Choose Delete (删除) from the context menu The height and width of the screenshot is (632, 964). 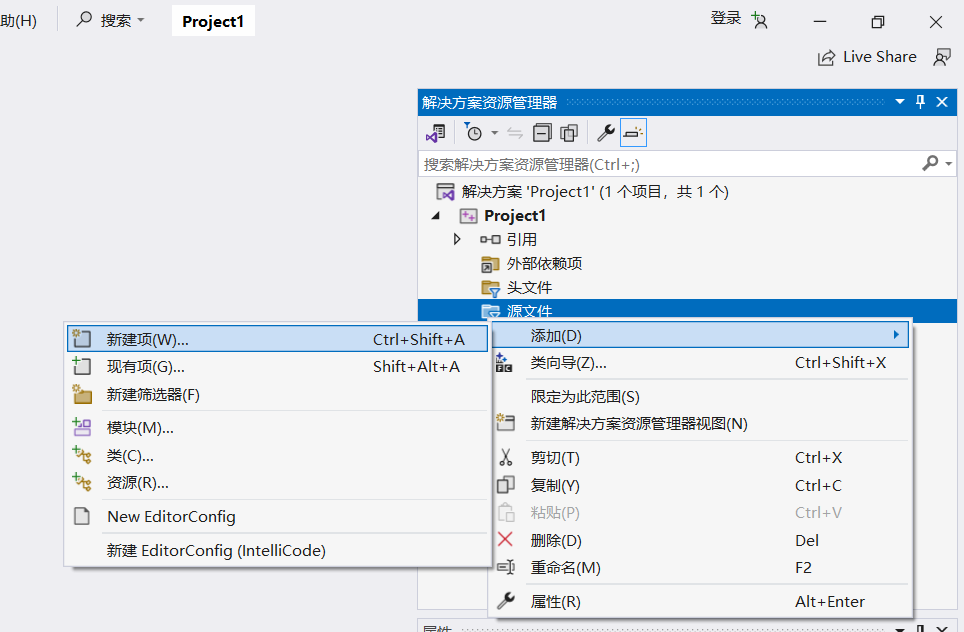(x=700, y=540)
